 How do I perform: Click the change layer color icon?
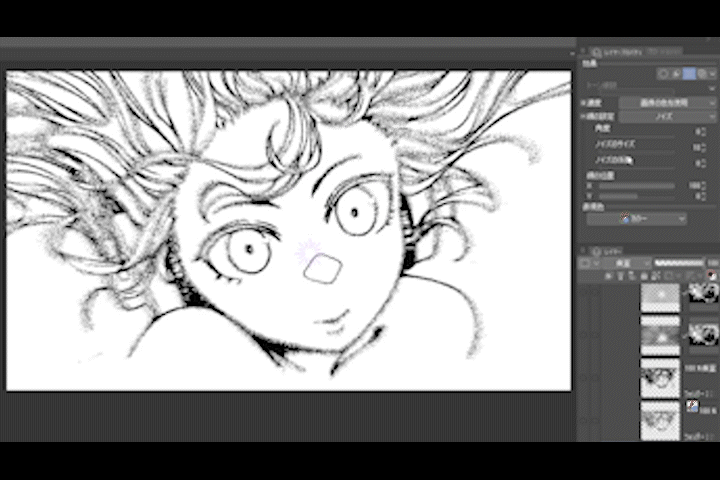(711, 276)
